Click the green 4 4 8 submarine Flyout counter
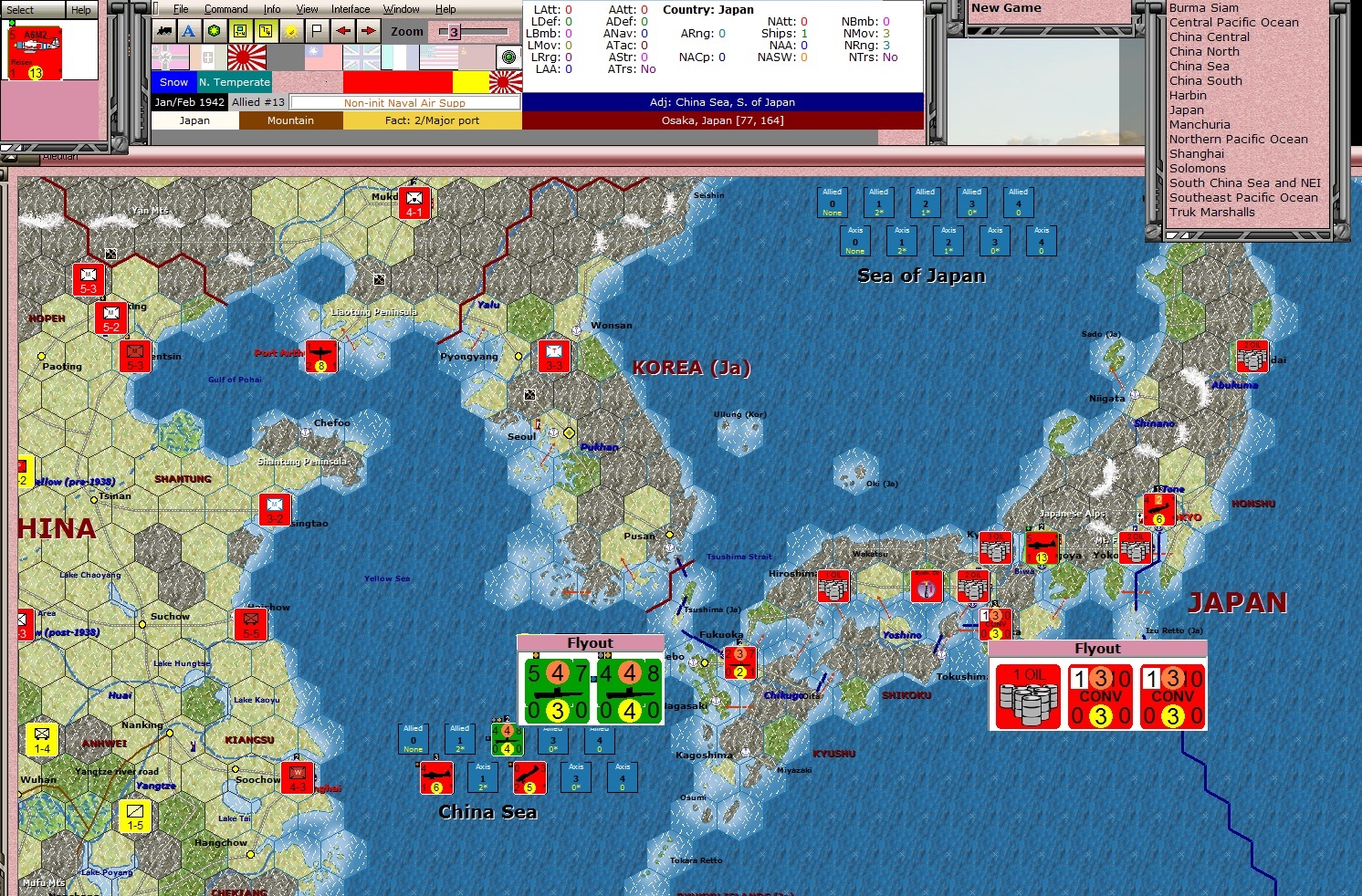 click(629, 691)
